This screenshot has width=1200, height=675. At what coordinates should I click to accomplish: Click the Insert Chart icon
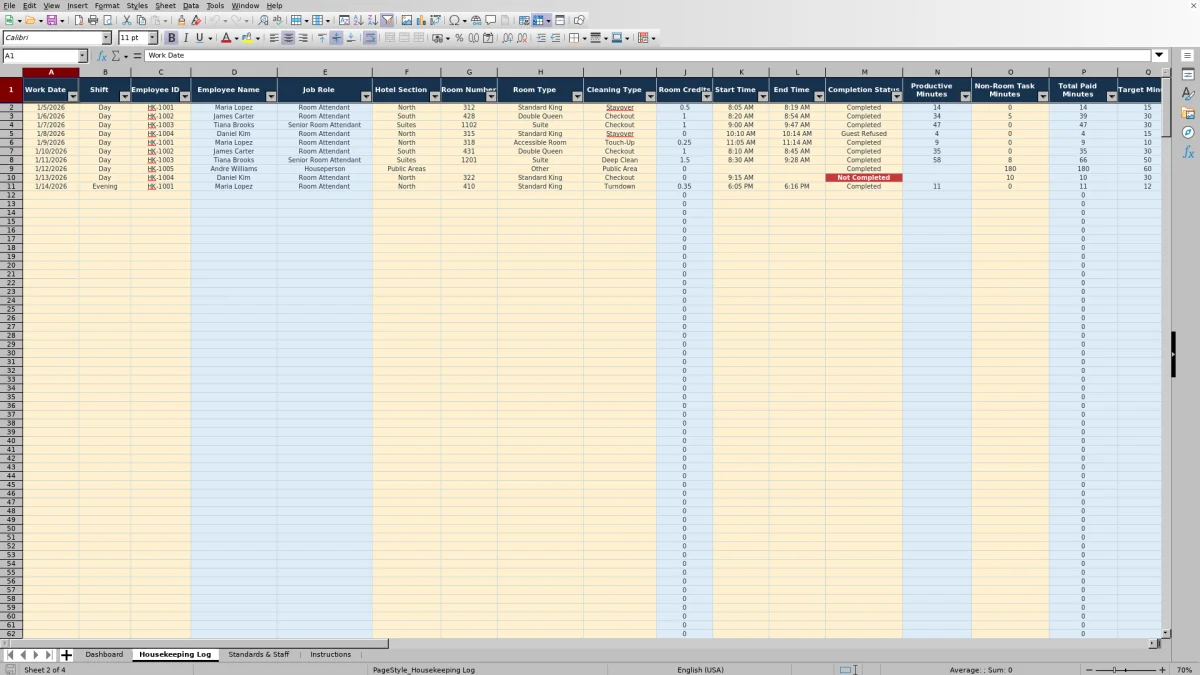(421, 20)
